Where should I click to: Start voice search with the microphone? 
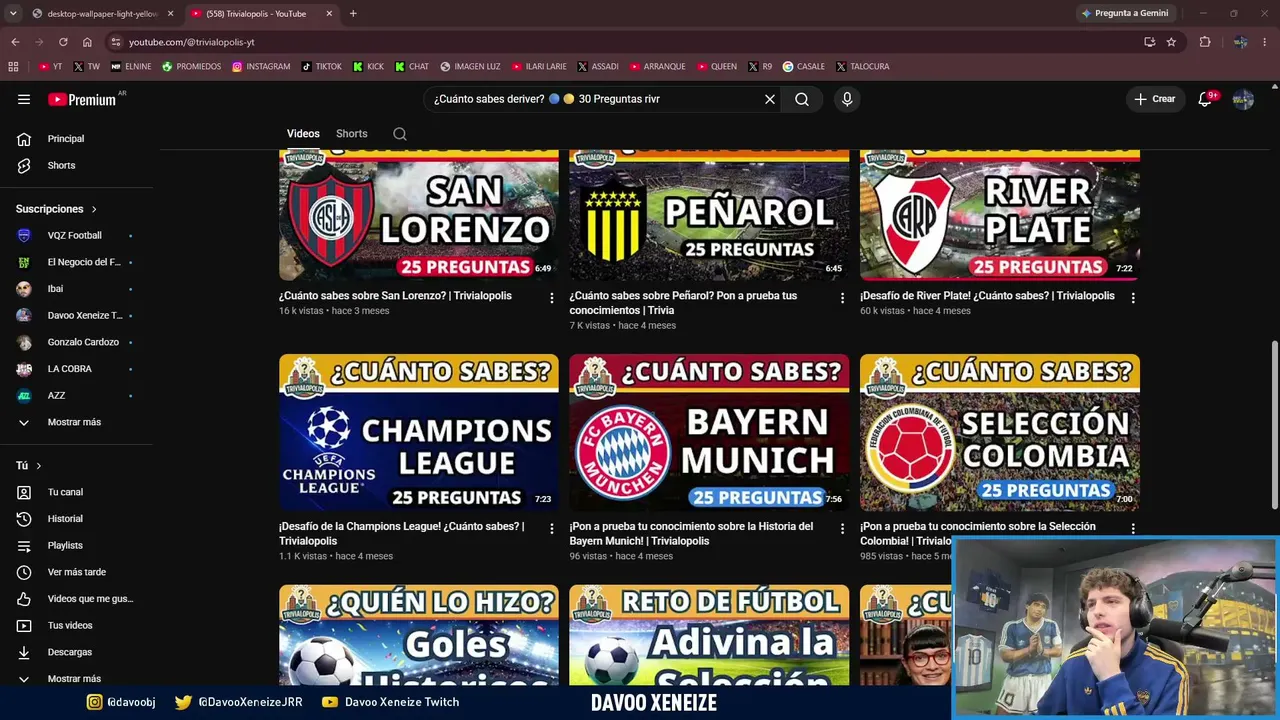coord(847,99)
